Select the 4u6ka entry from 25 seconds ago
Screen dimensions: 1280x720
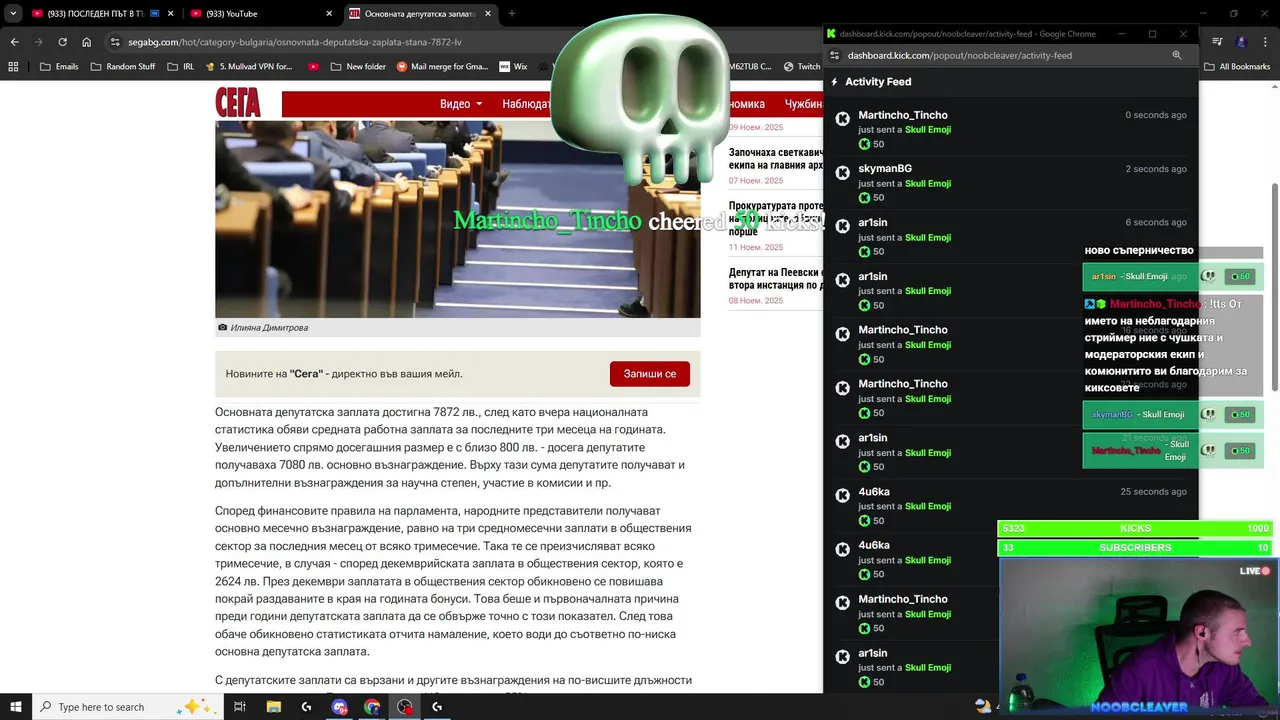coord(1011,505)
